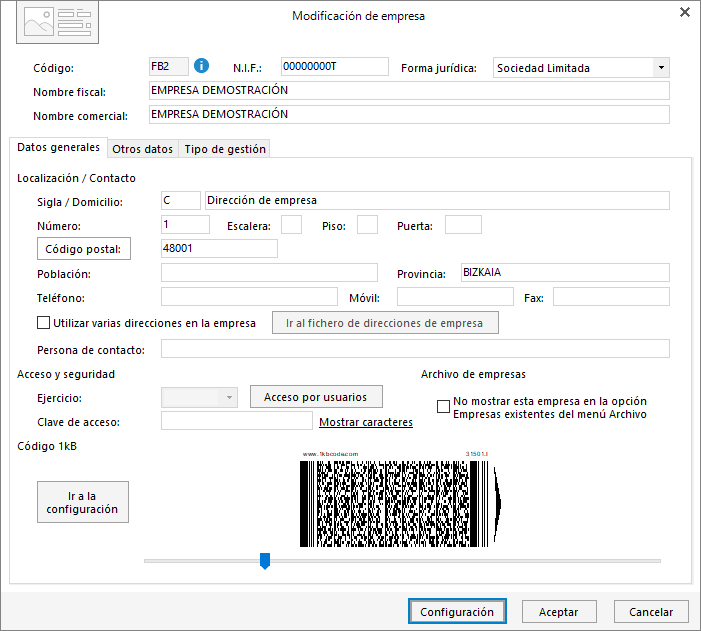Screen dimensions: 701x631
Task: Click the 1kB barcode image
Action: pos(400,499)
